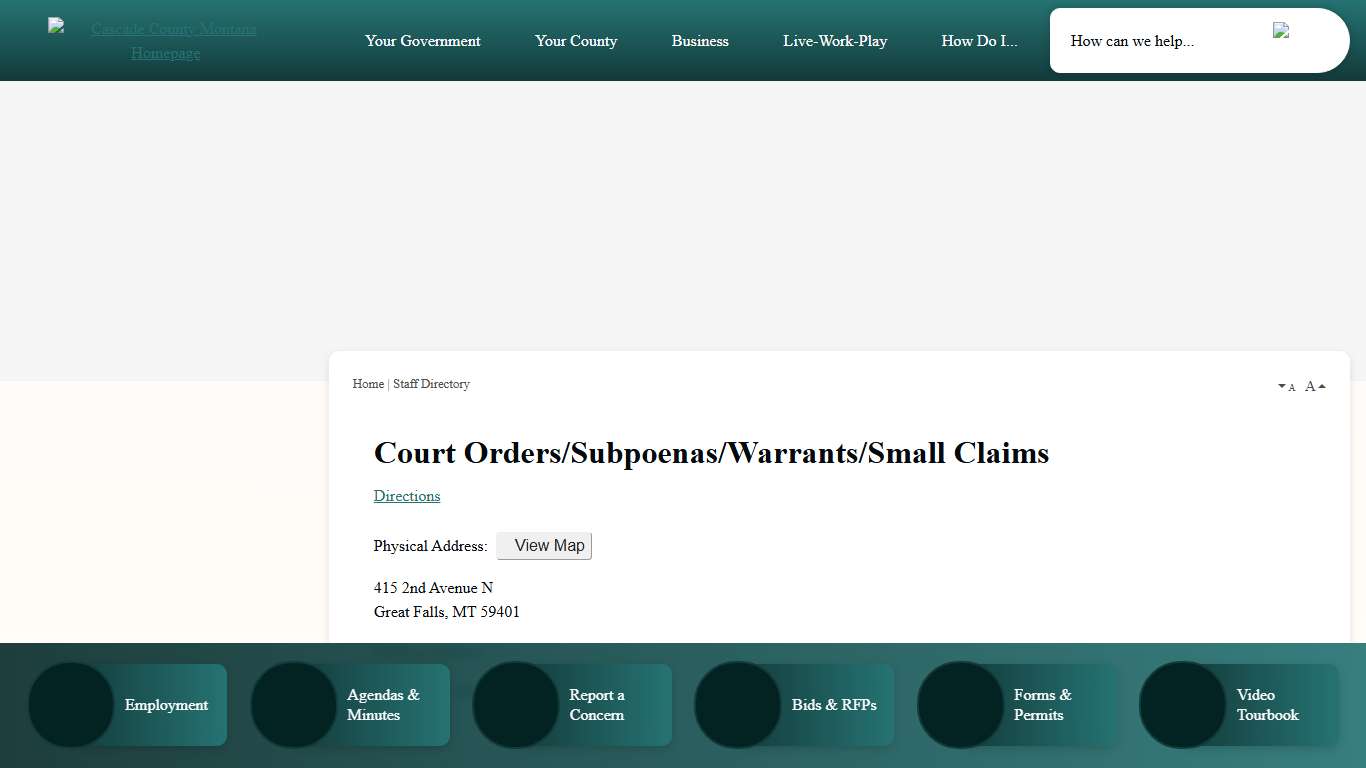Expand the How Do I... dropdown

(x=978, y=41)
